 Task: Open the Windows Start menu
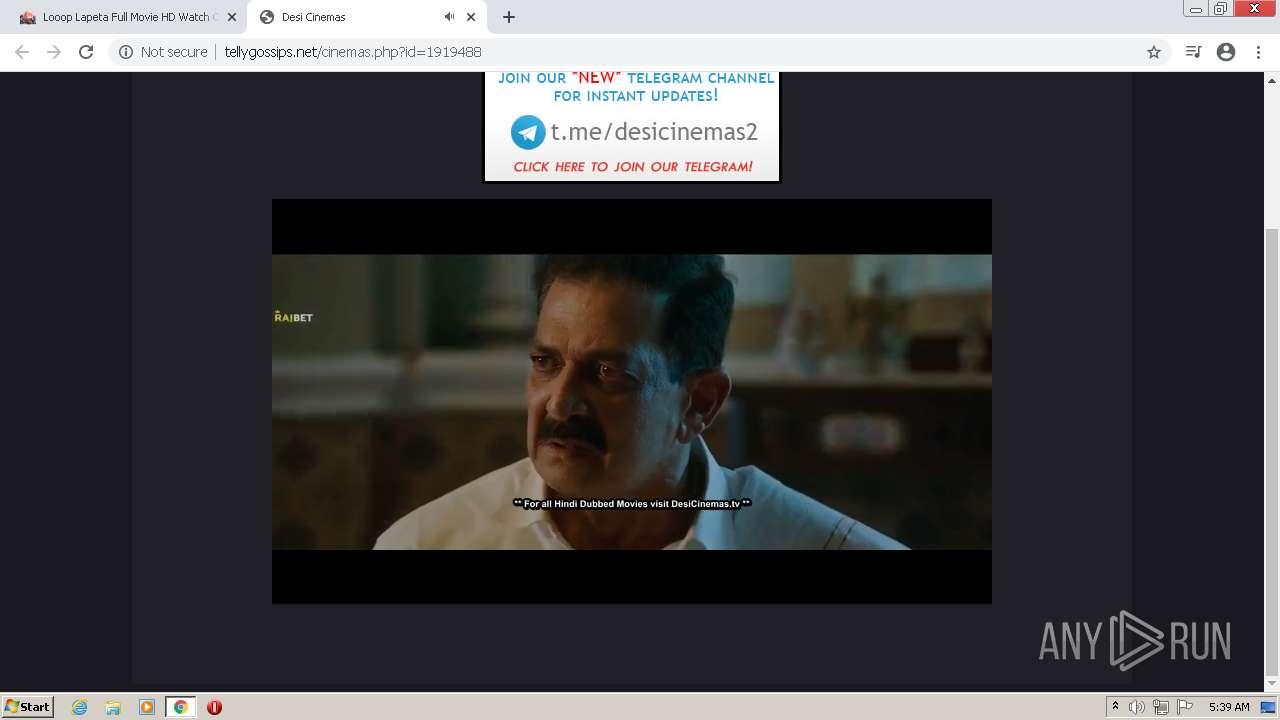pyautogui.click(x=28, y=707)
